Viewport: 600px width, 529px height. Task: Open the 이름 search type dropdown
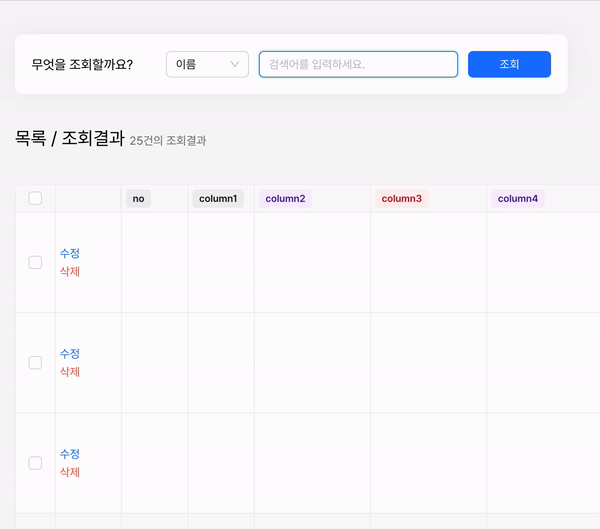[x=206, y=64]
